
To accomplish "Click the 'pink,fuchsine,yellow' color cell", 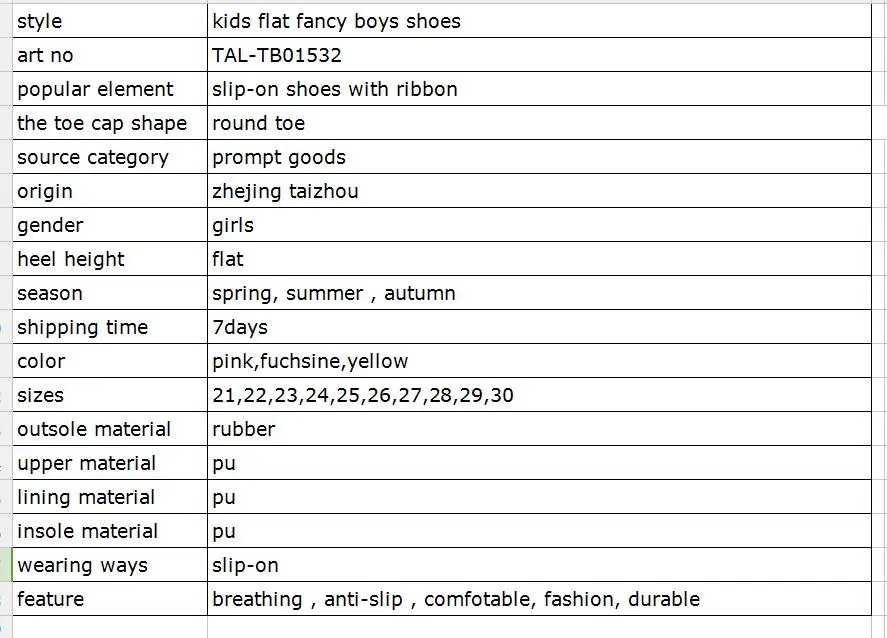I will (x=310, y=361).
